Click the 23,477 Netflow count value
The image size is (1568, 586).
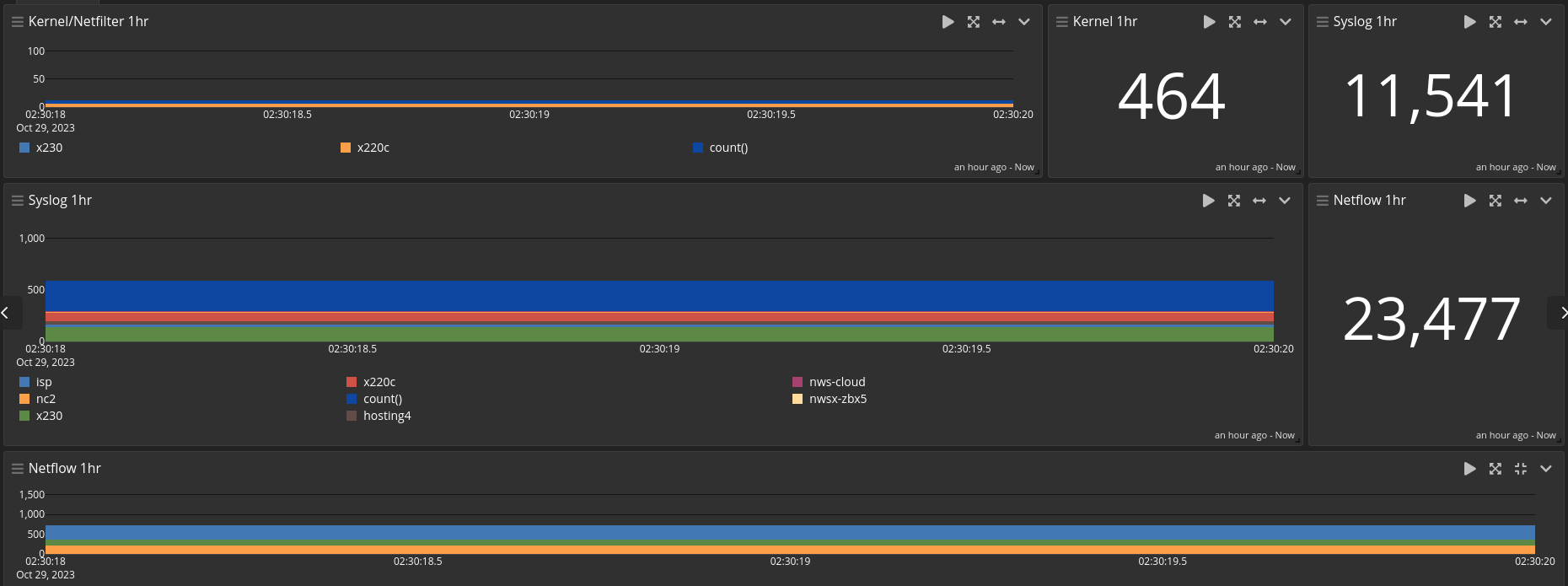[1431, 320]
